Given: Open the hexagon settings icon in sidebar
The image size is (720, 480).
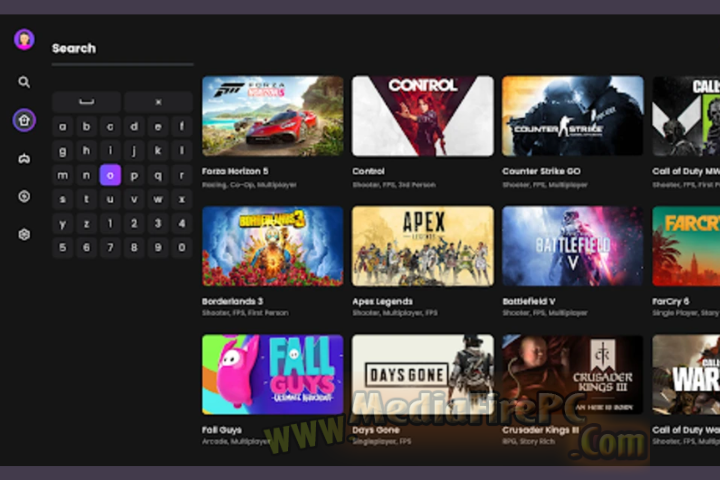Looking at the screenshot, I should [24, 235].
